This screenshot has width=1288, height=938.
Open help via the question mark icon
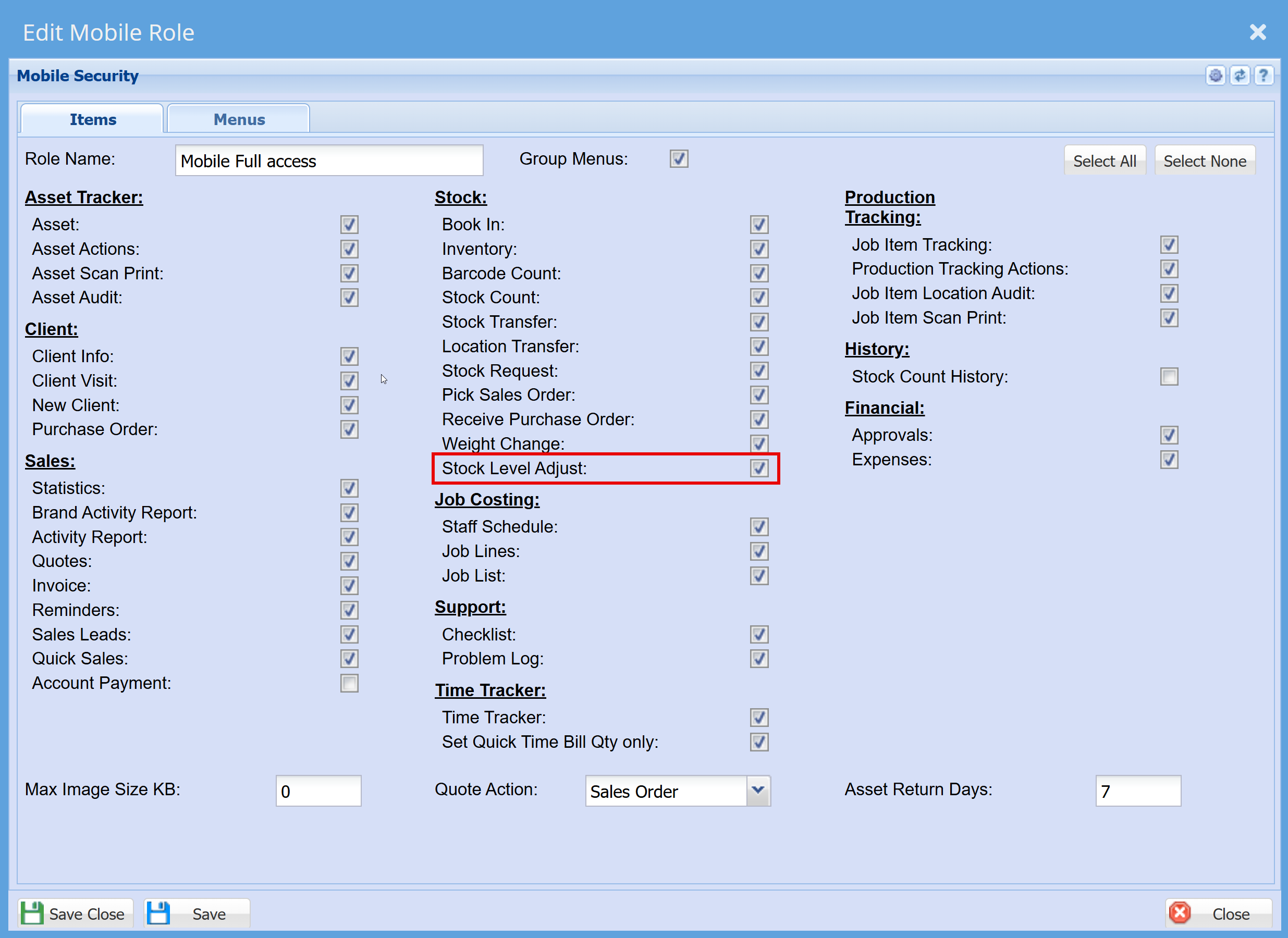pos(1264,76)
